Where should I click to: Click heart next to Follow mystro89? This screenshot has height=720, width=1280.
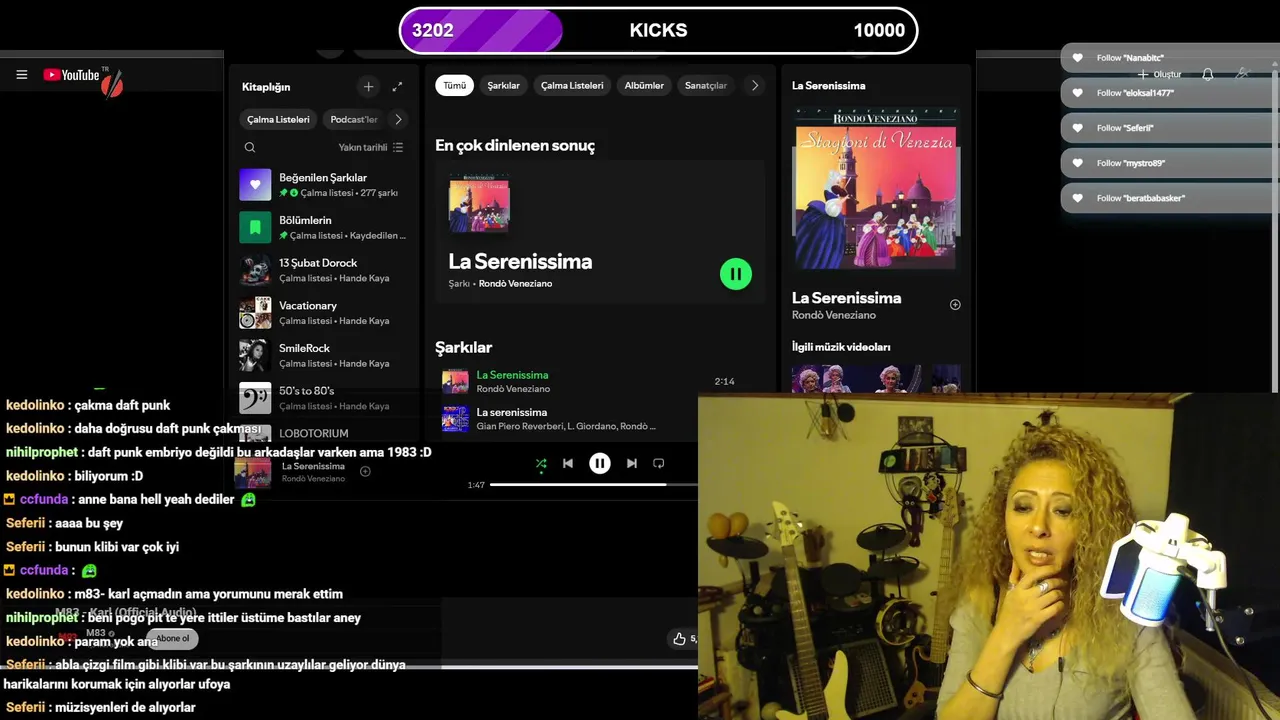[x=1078, y=163]
